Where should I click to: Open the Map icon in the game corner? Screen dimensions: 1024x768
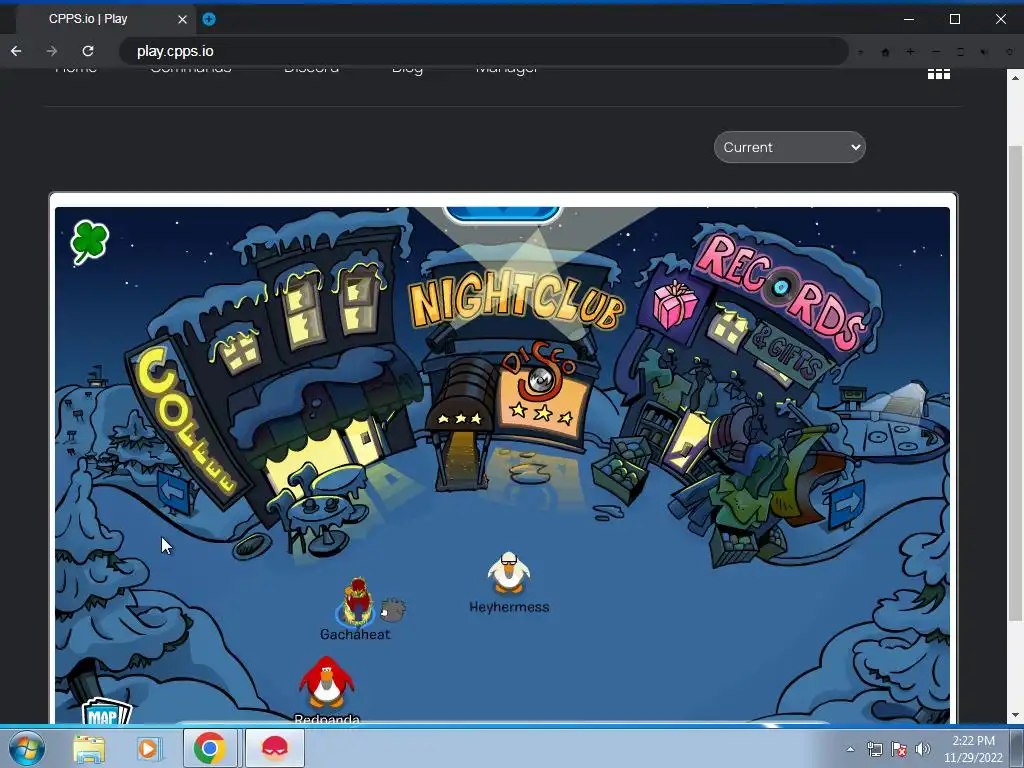106,712
